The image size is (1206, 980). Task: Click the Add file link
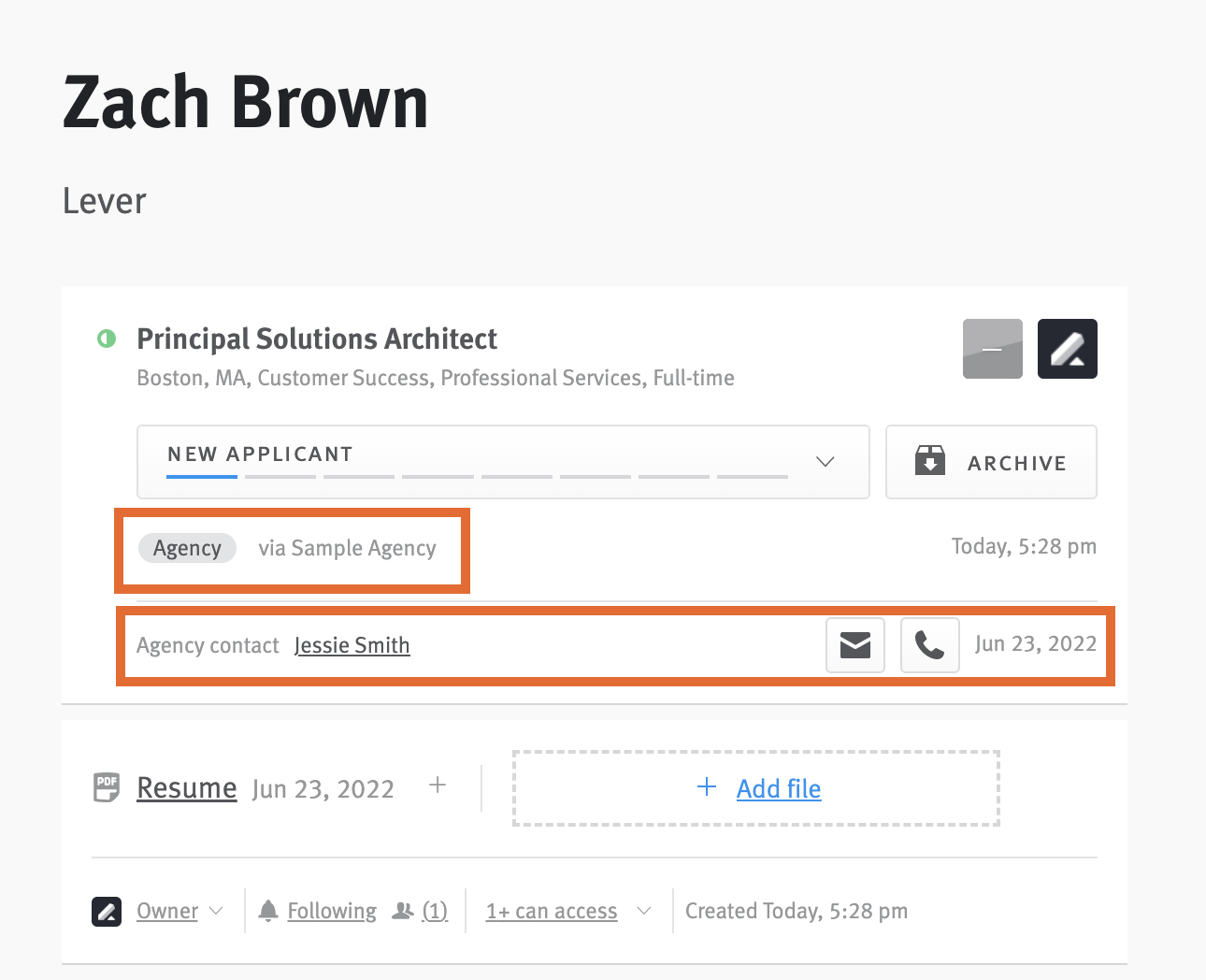779,789
